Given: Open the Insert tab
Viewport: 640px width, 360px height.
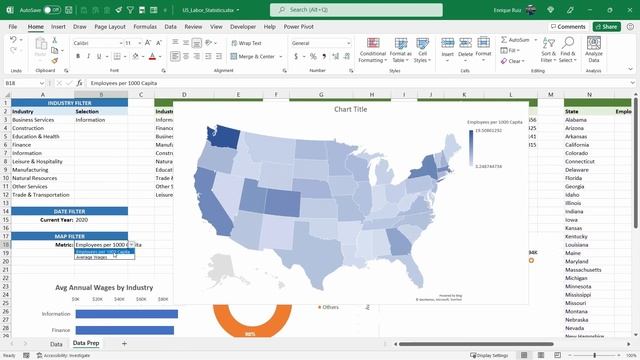Looking at the screenshot, I should (x=58, y=27).
